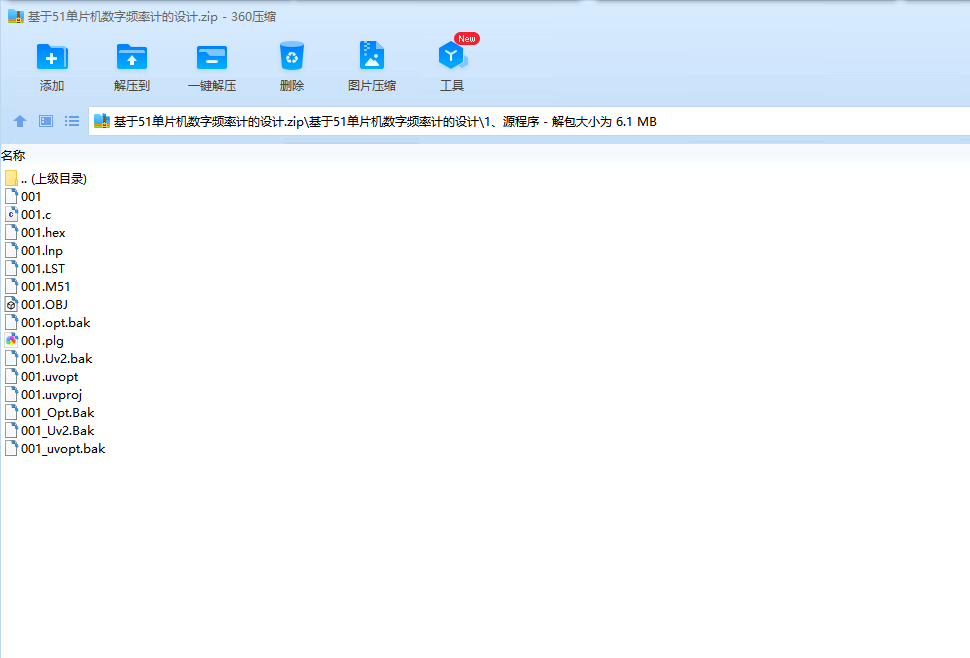Click the blank file icon beside 001.hex
Image resolution: width=970 pixels, height=658 pixels.
pyautogui.click(x=11, y=233)
